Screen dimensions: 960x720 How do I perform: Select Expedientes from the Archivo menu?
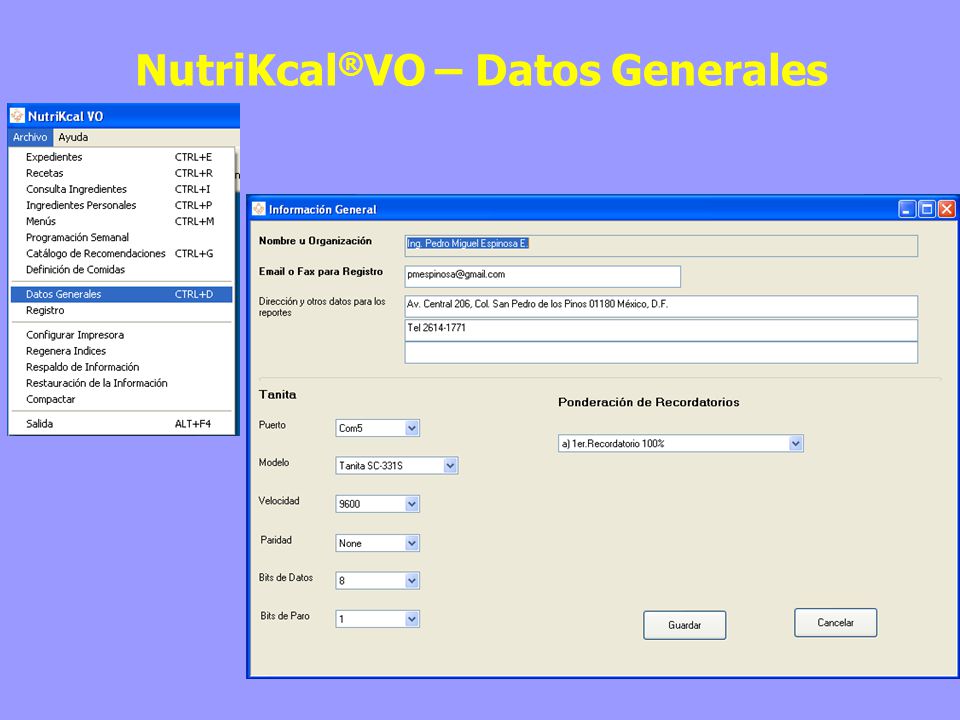click(121, 157)
